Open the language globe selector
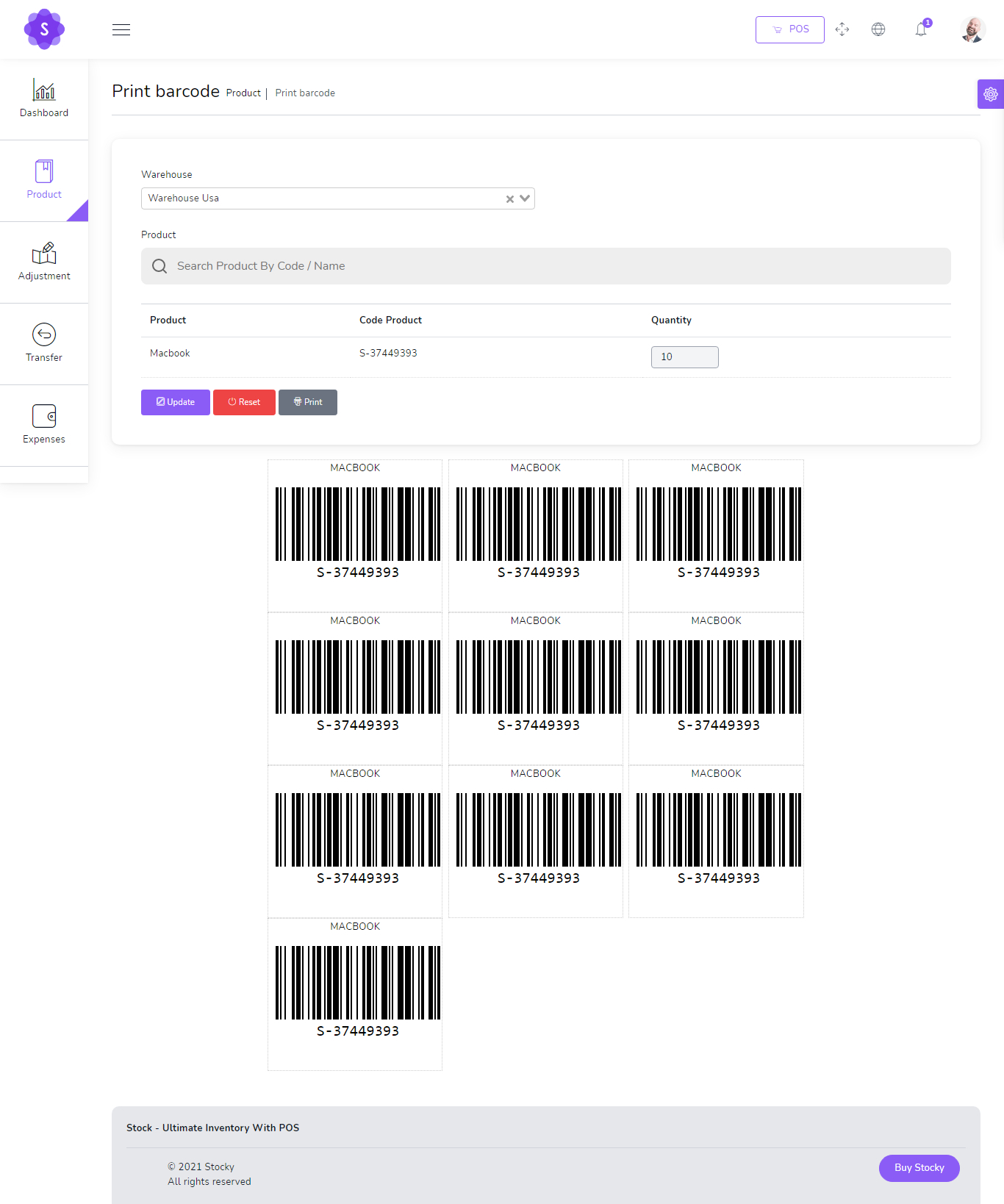The height and width of the screenshot is (1204, 1004). (878, 29)
